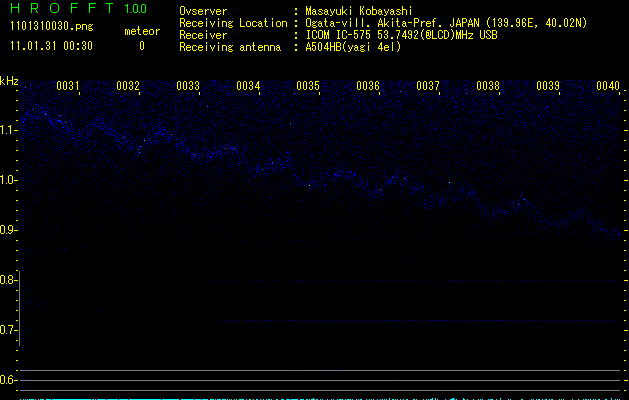Screen dimensions: 629x400
Task: Click the 1.0 kHz axis label
Action: pos(8,180)
